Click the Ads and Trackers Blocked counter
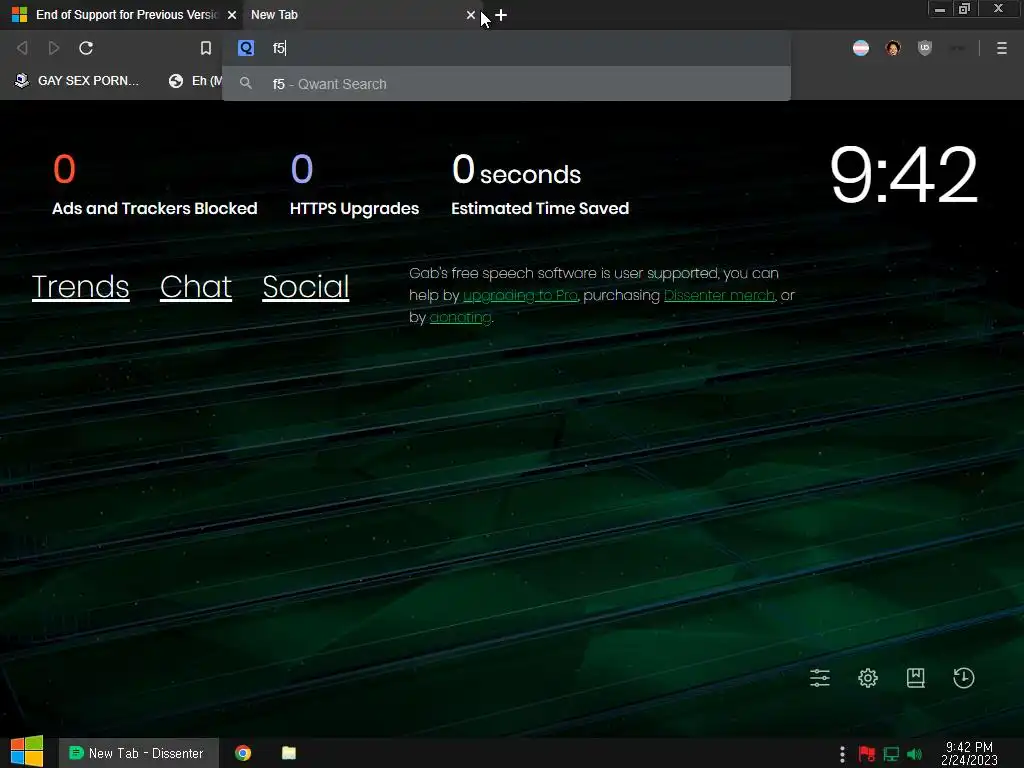Image resolution: width=1024 pixels, height=768 pixels. pyautogui.click(x=154, y=185)
